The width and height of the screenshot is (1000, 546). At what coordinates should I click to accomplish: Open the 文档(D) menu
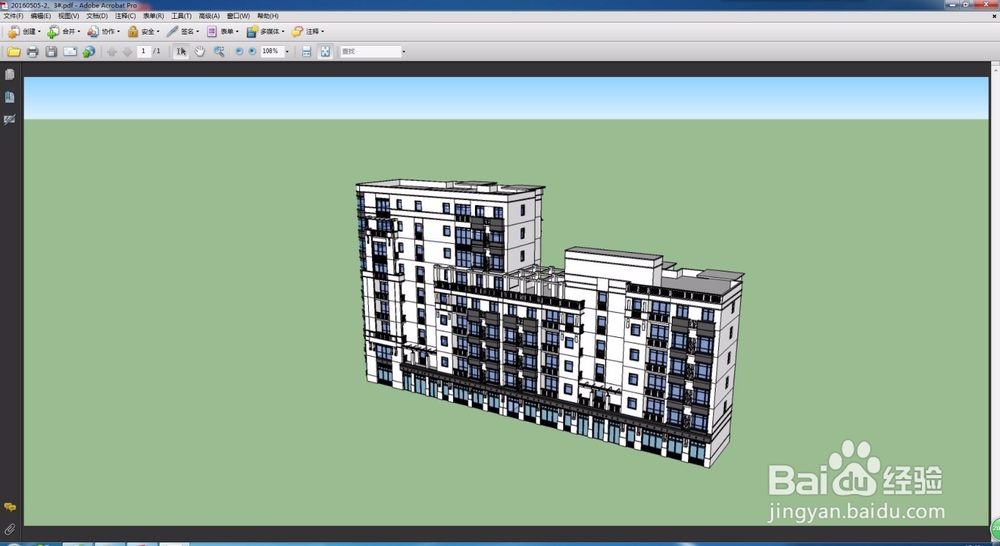[x=97, y=16]
